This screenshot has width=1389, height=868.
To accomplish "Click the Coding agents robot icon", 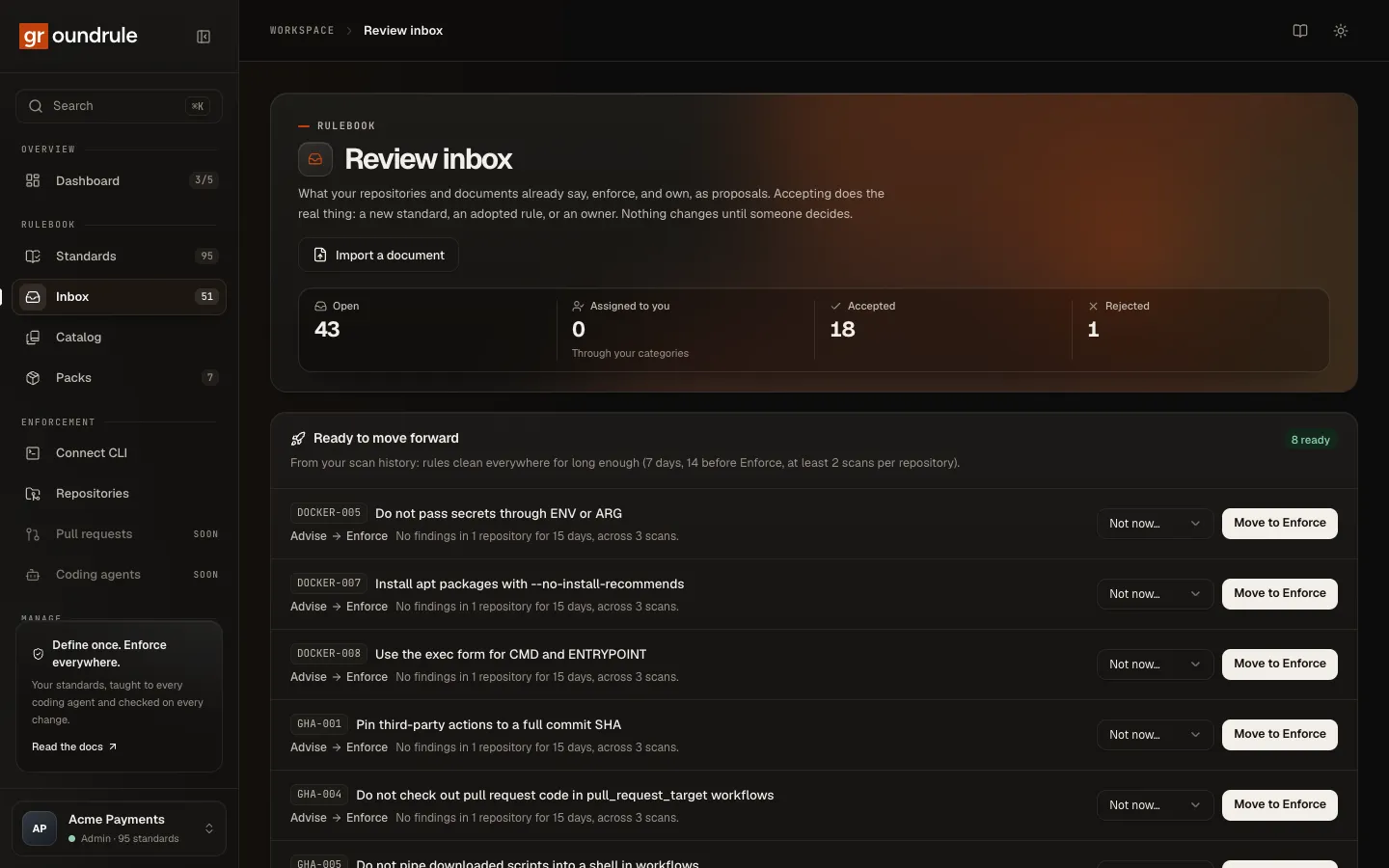I will (33, 575).
